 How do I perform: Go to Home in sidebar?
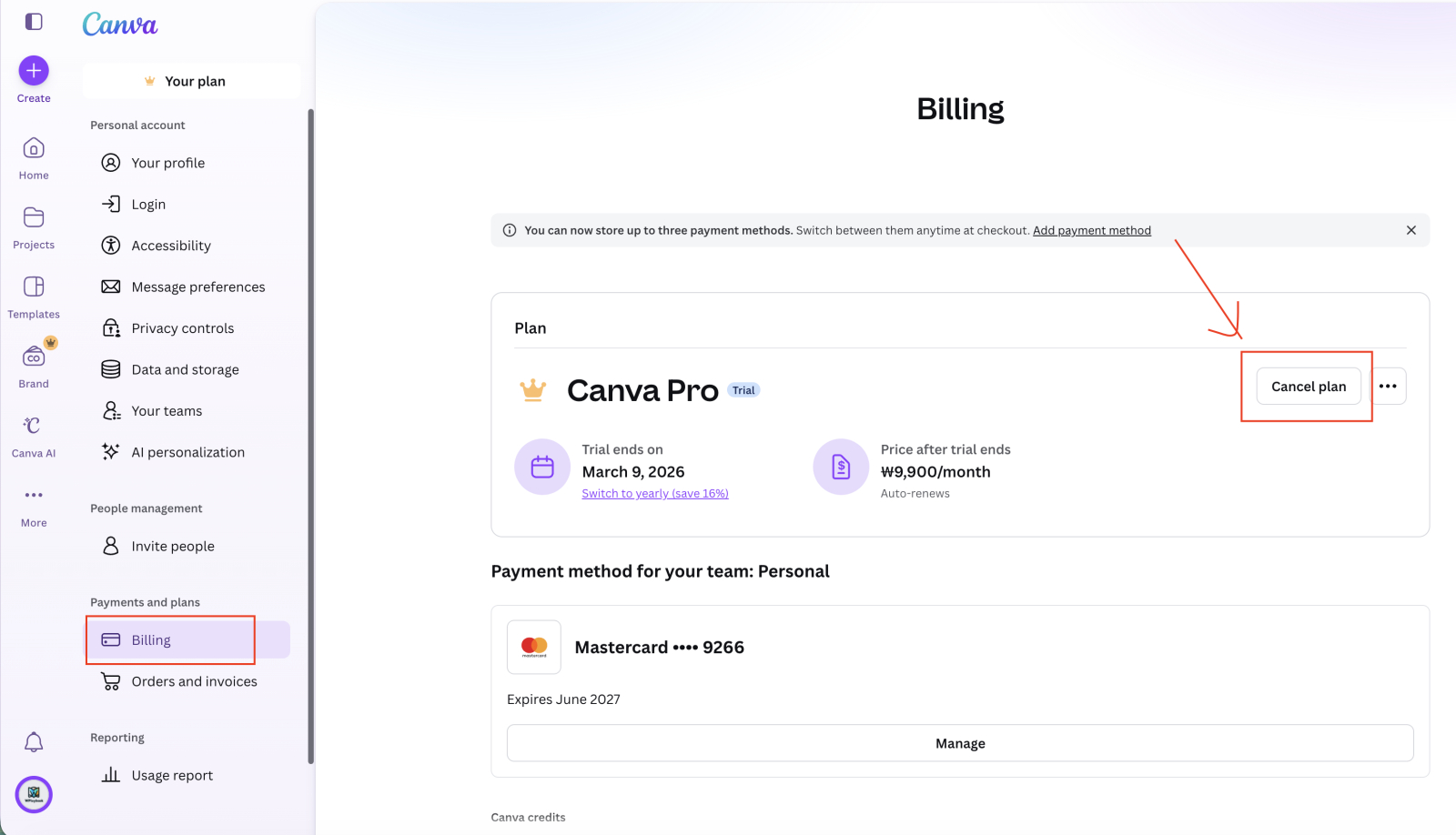[34, 158]
